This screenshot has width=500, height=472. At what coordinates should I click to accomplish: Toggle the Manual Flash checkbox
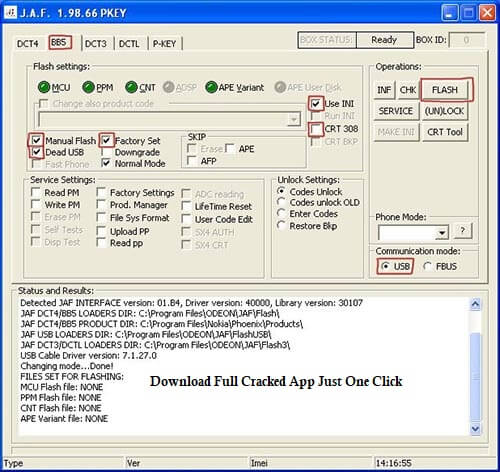coord(36,140)
